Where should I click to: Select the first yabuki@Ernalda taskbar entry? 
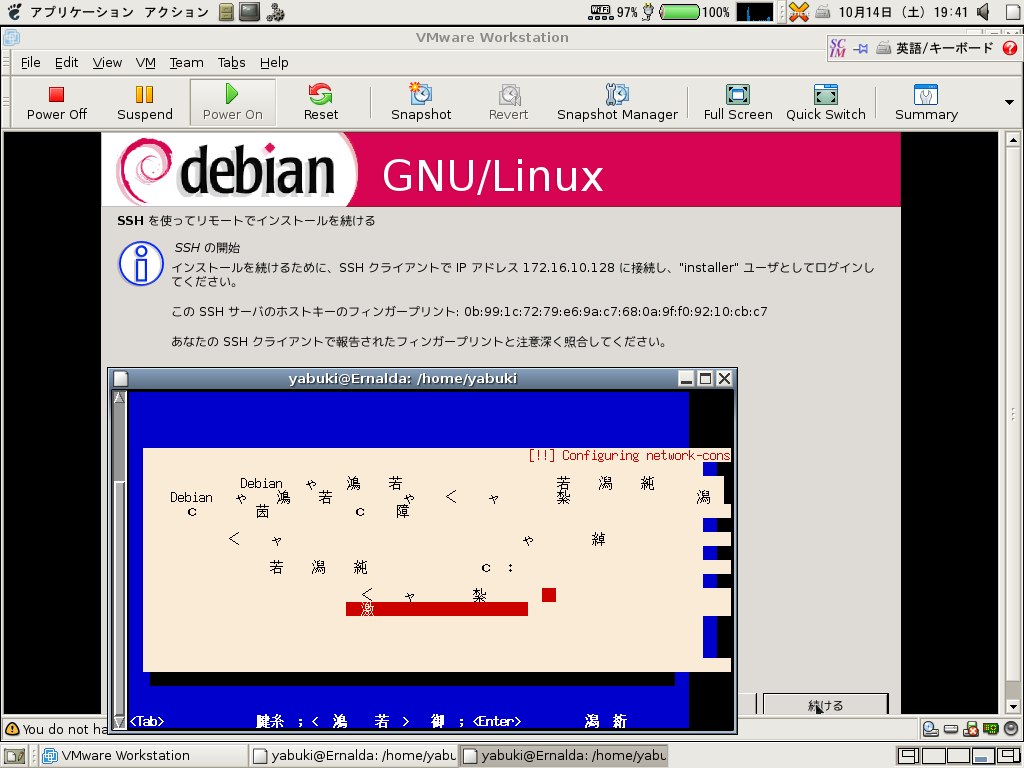[x=353, y=756]
